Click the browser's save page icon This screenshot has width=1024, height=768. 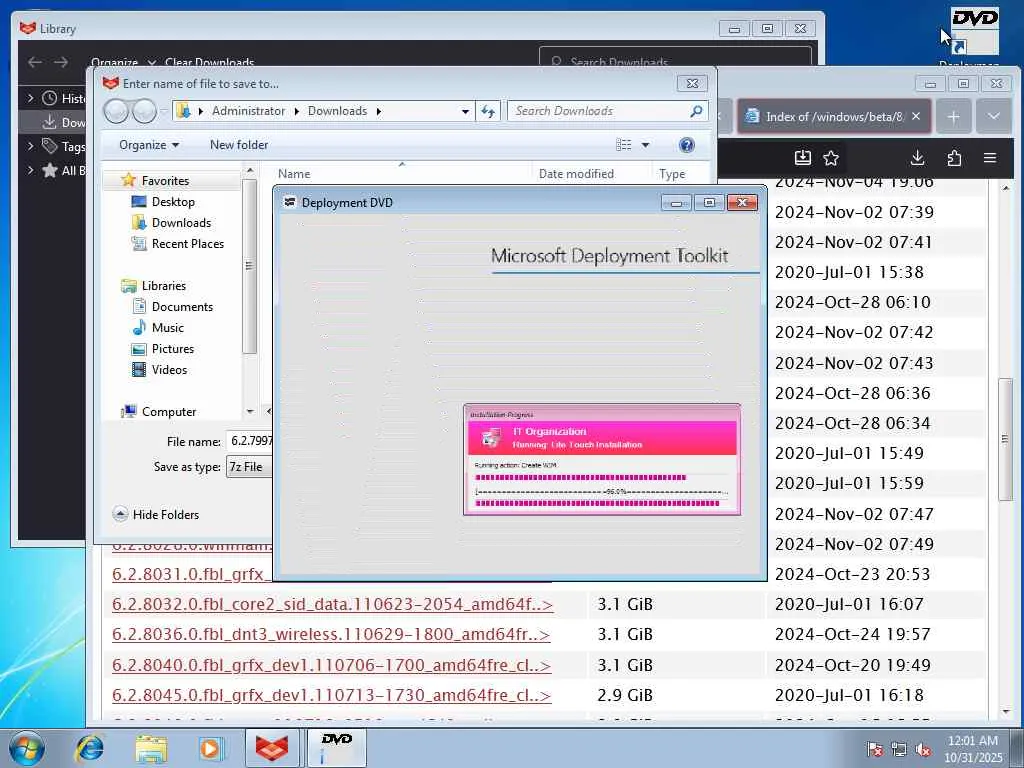803,157
